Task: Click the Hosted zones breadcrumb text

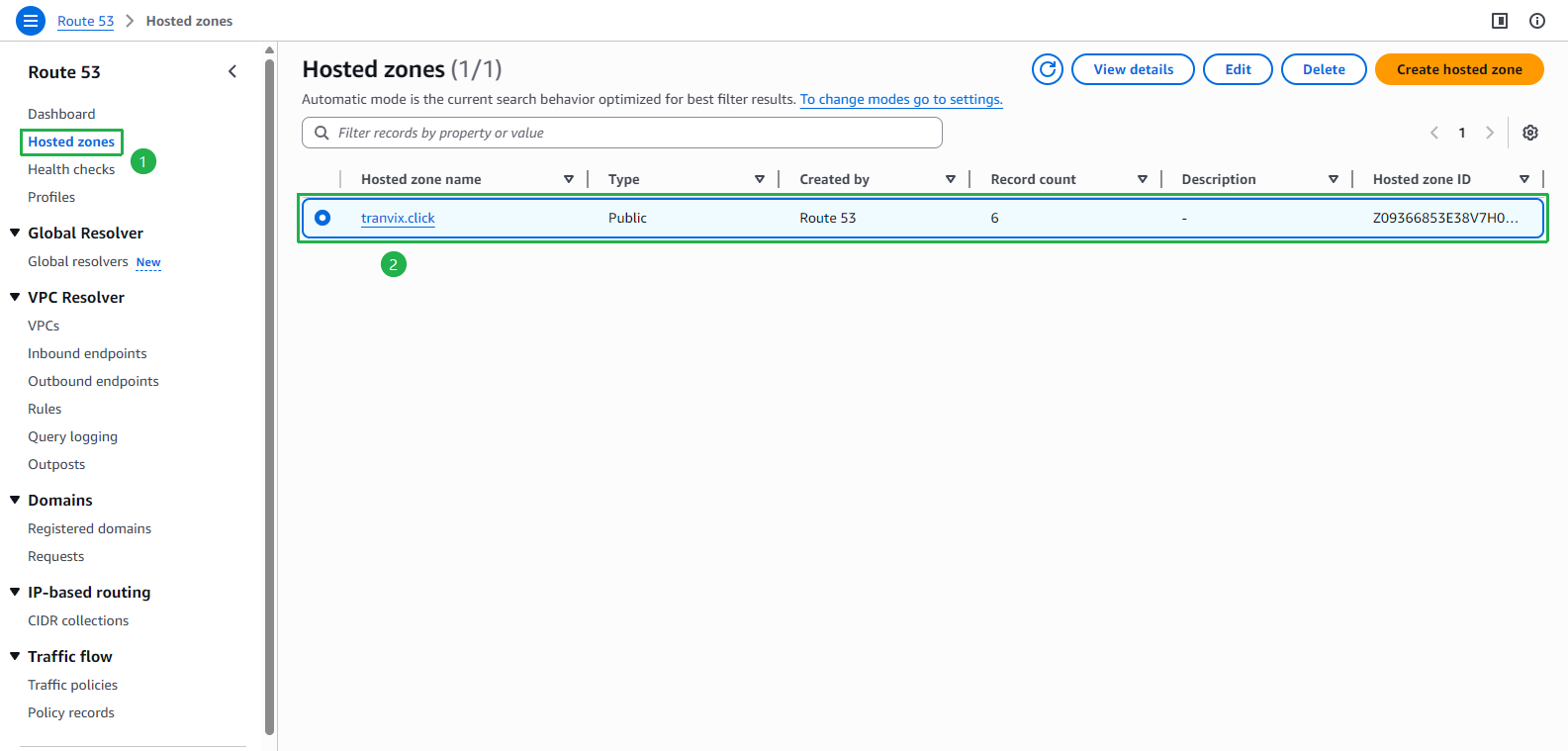Action: 189,21
